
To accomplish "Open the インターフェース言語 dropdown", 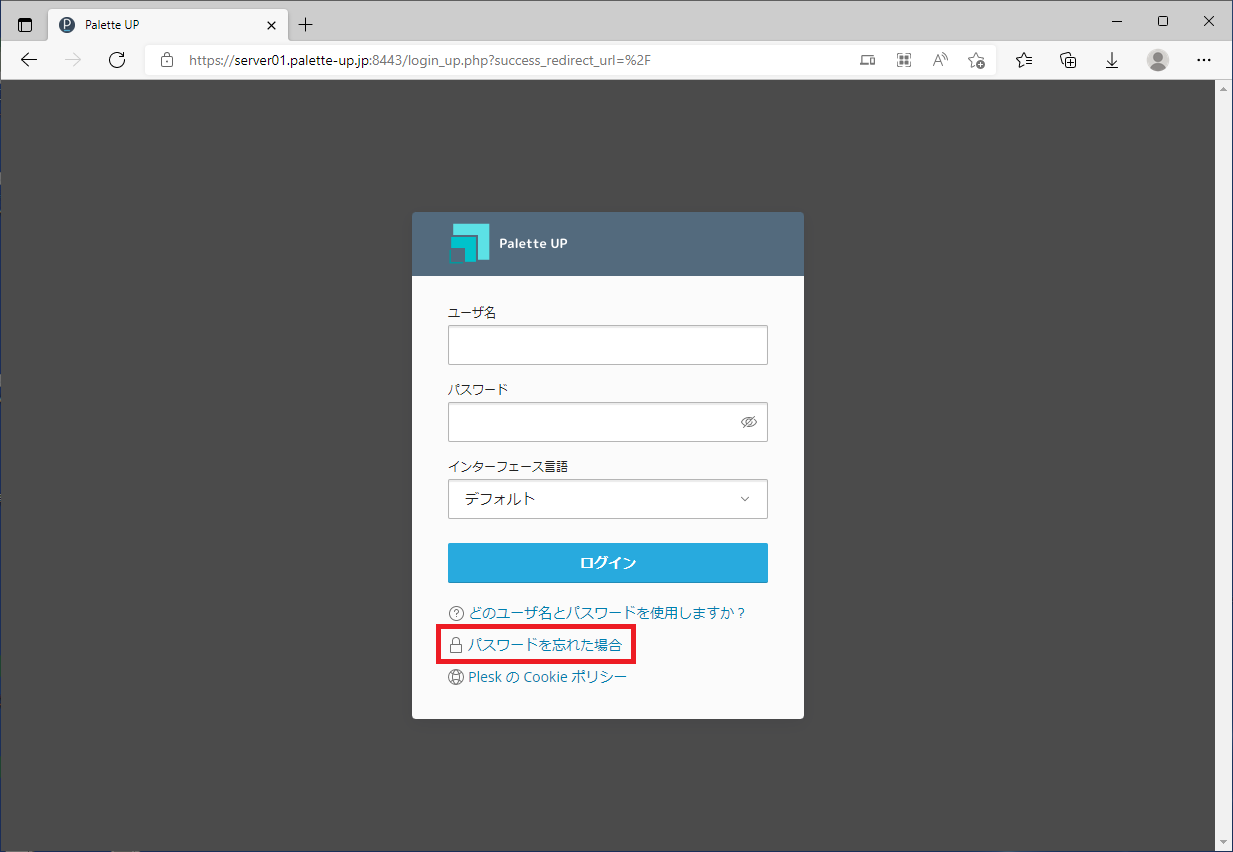I will [x=608, y=499].
